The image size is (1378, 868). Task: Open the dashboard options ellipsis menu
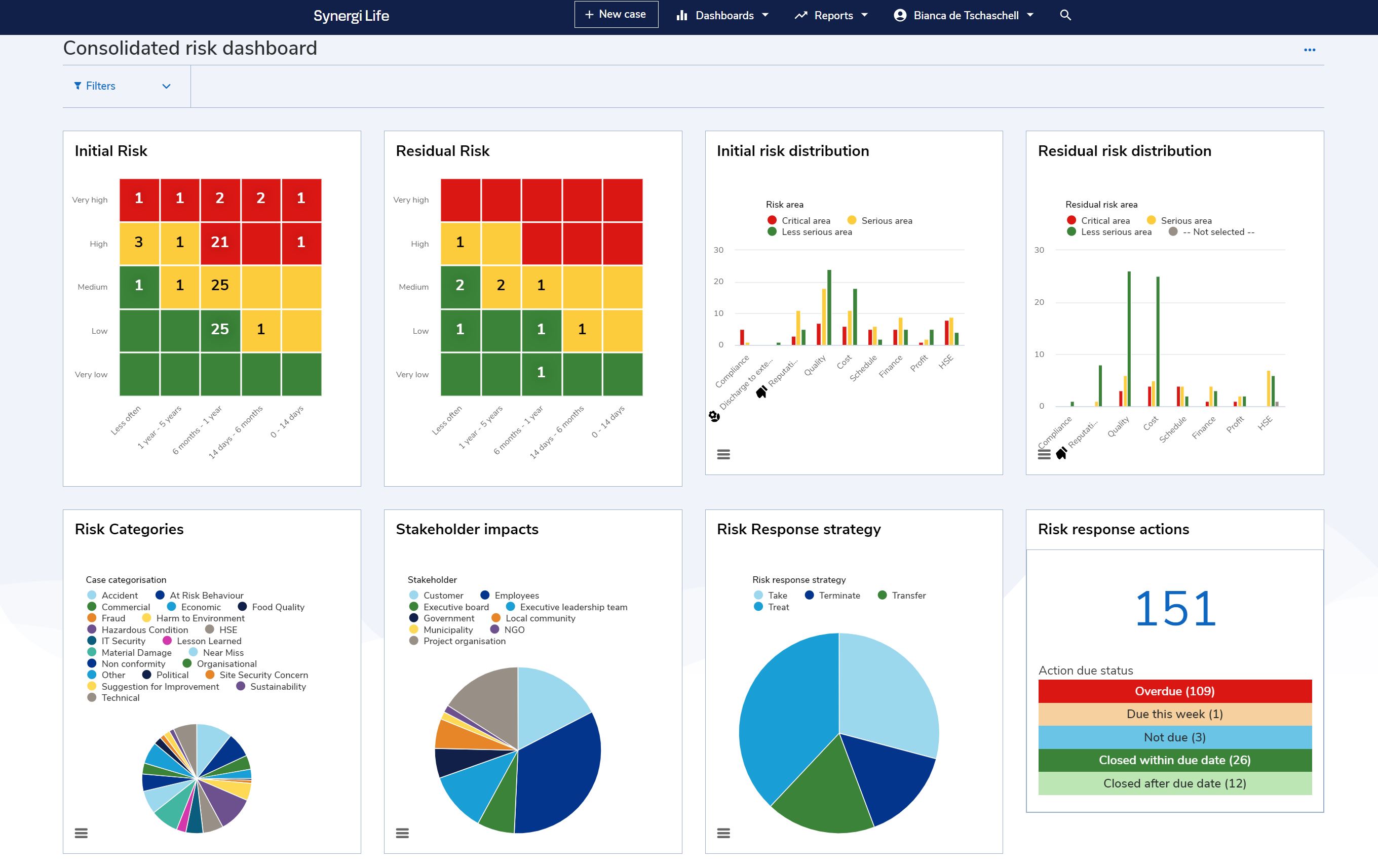pyautogui.click(x=1310, y=50)
